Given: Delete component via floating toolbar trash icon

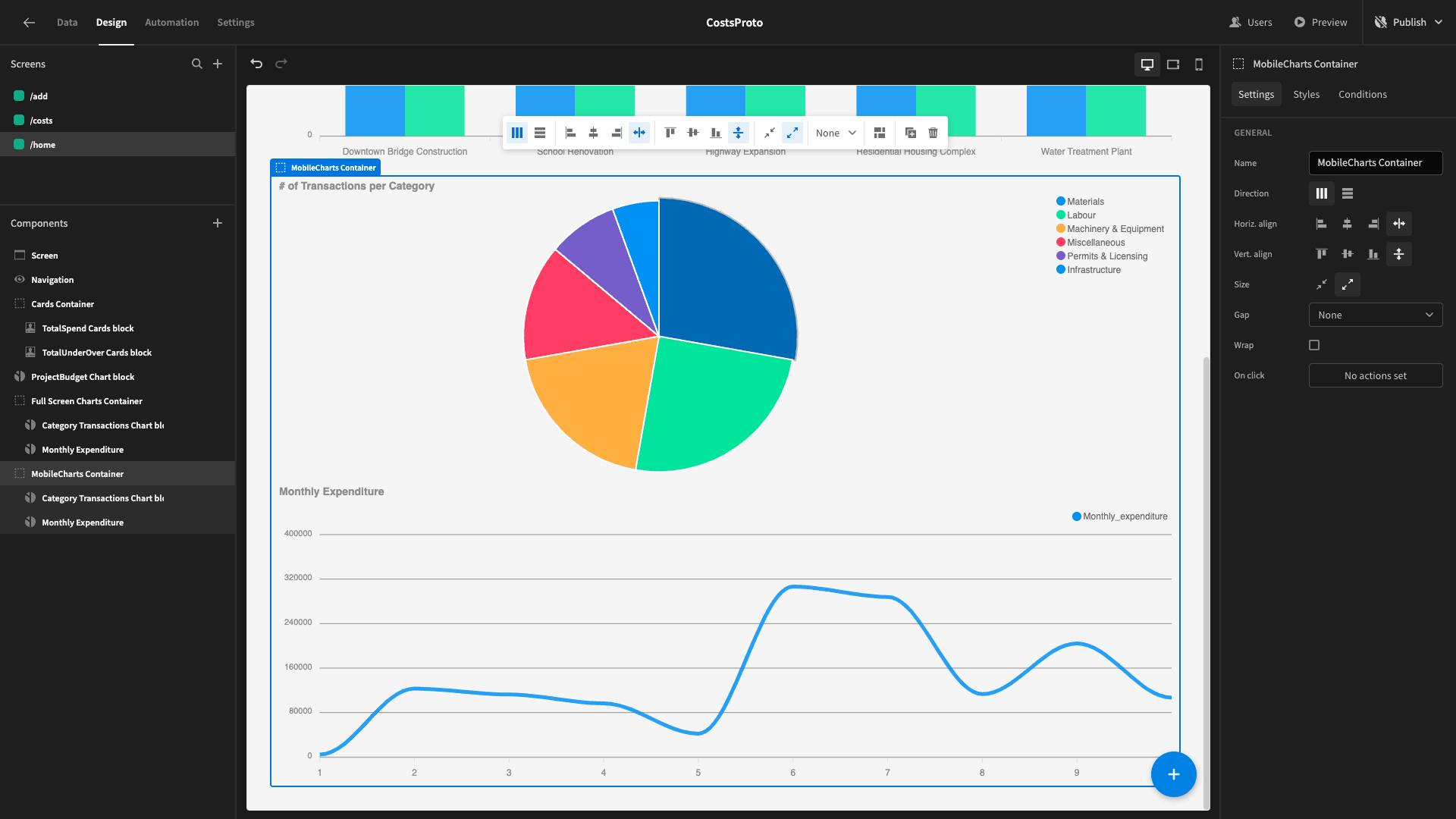Looking at the screenshot, I should coord(934,133).
